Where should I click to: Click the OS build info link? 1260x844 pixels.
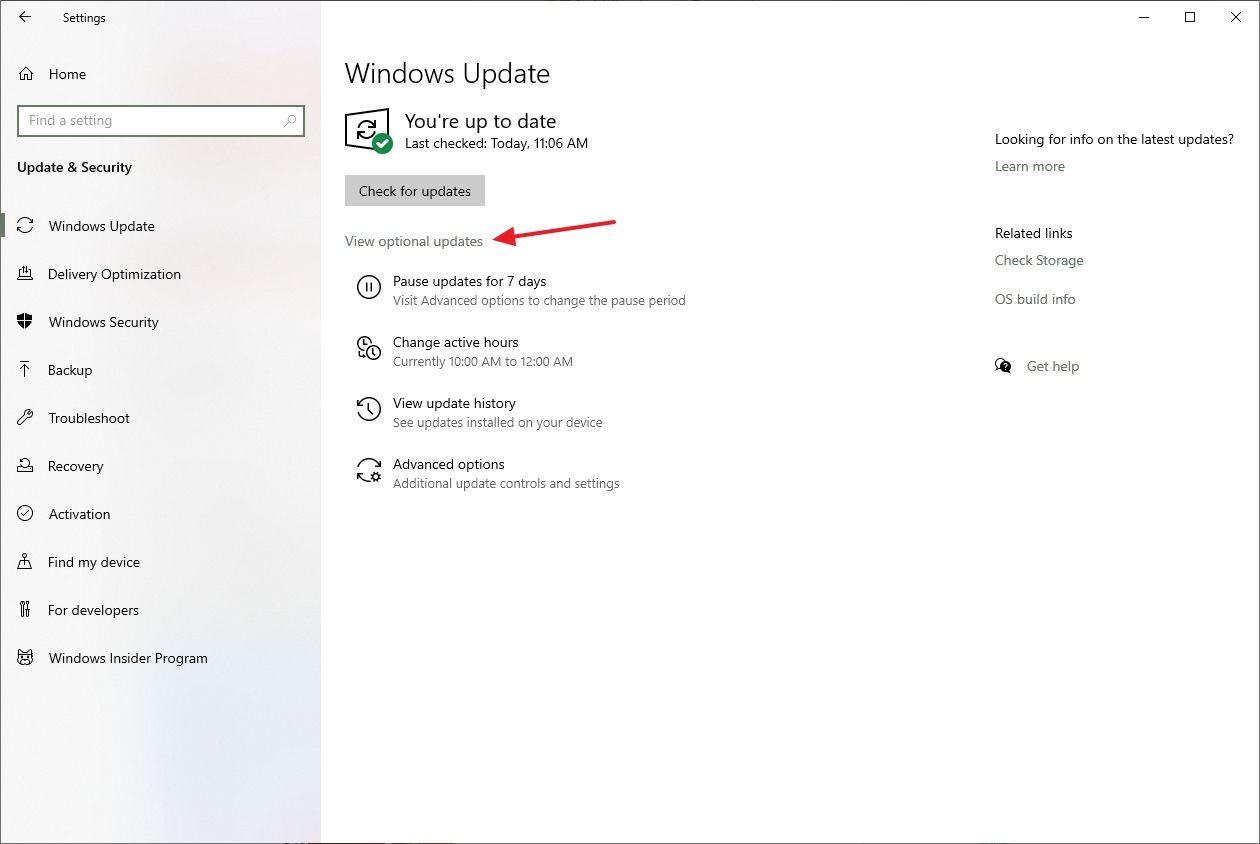(x=1034, y=299)
